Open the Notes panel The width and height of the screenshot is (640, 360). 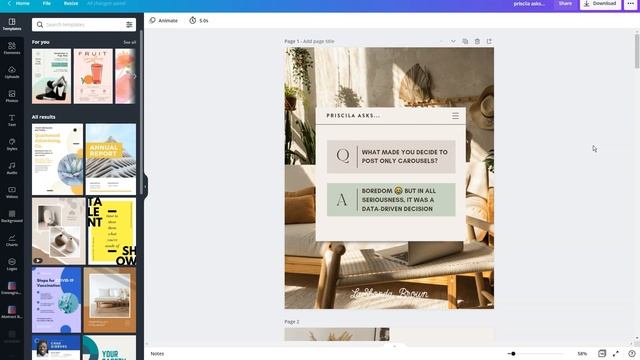157,353
